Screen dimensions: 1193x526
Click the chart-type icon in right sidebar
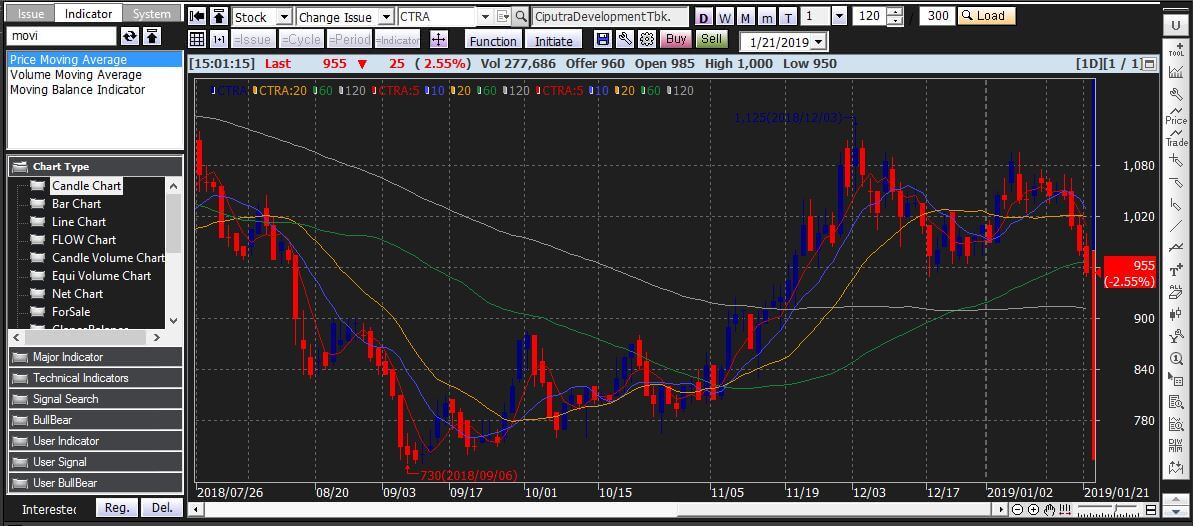pos(1176,72)
